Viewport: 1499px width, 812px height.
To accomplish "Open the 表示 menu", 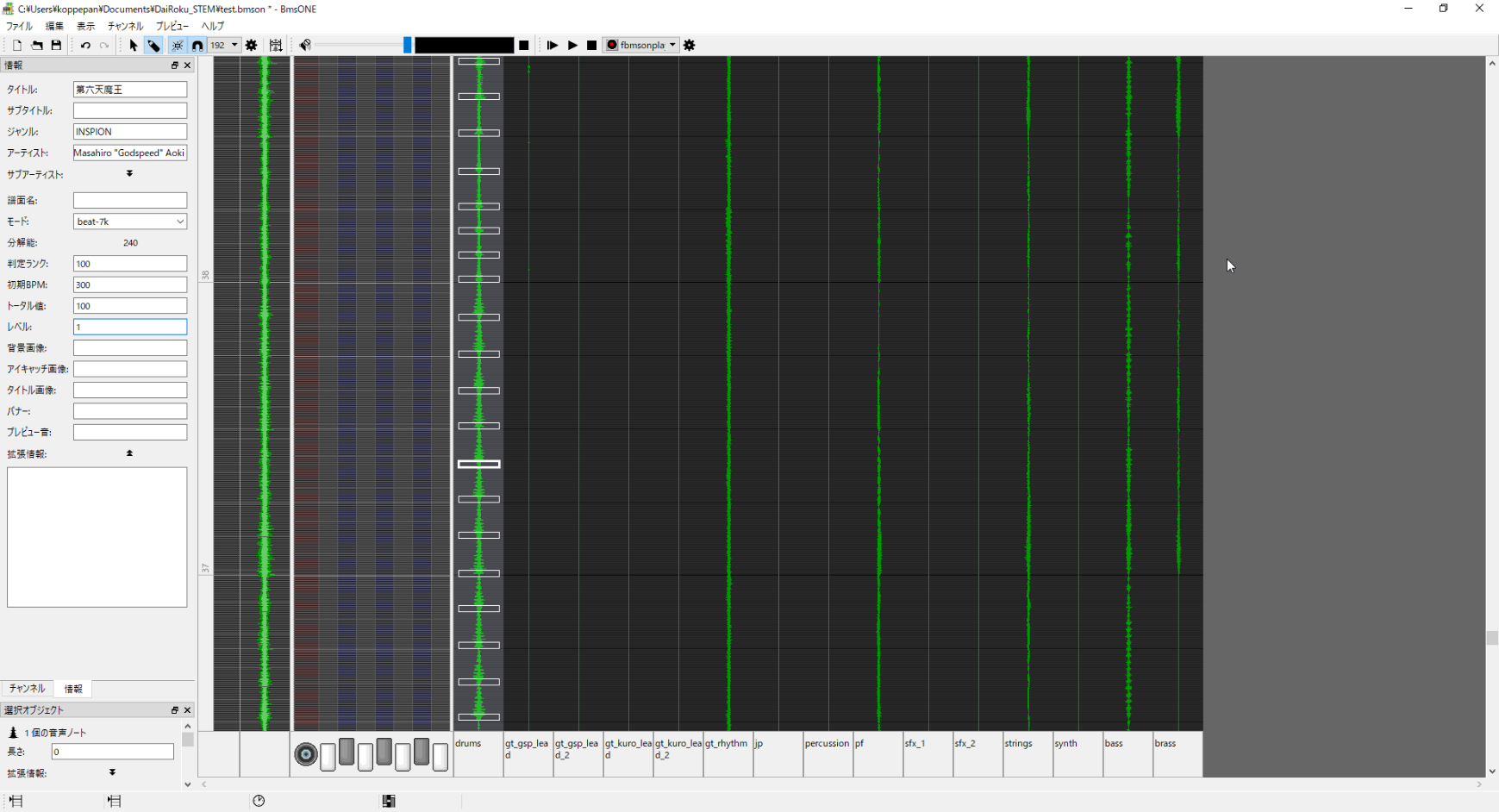I will point(86,26).
